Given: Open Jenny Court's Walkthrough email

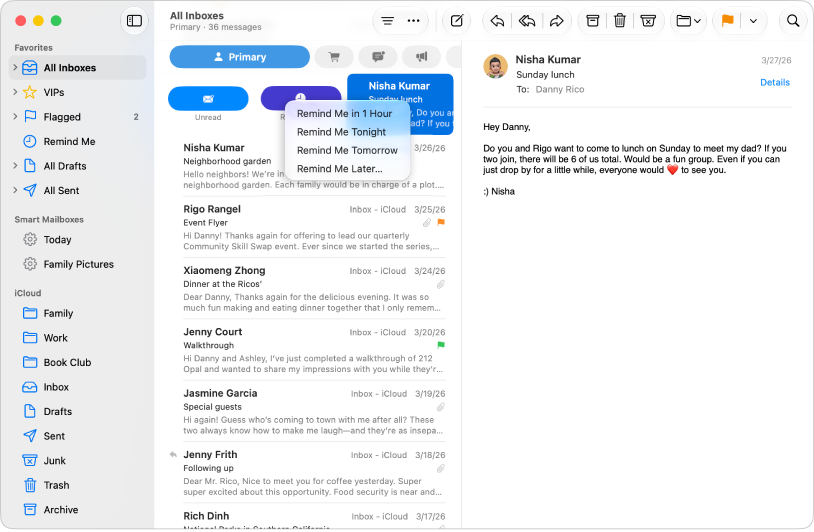Looking at the screenshot, I should tap(314, 350).
